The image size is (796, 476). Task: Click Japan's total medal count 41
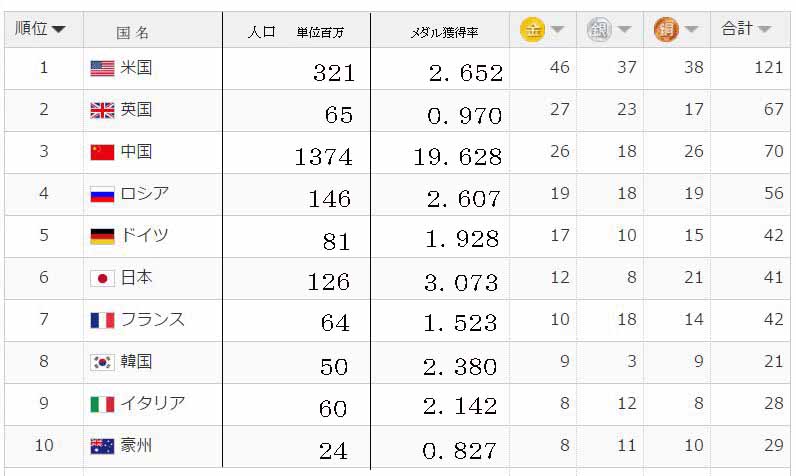coord(771,278)
